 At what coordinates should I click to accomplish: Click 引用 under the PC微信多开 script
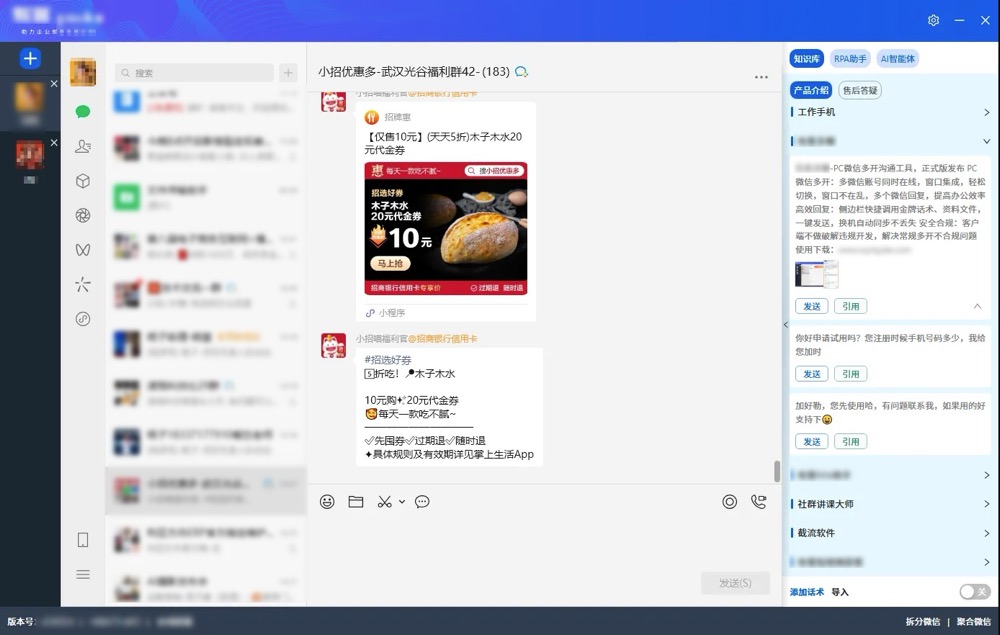[851, 306]
